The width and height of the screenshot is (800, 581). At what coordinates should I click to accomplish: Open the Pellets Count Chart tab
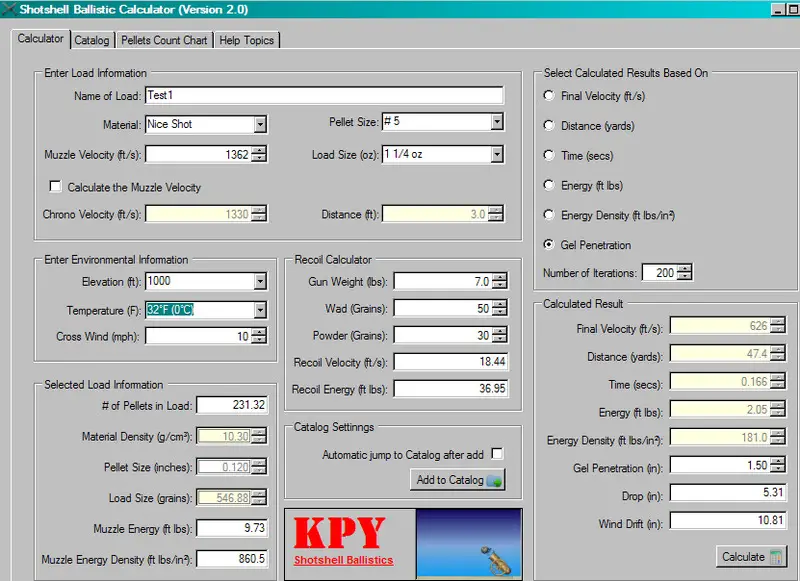pyautogui.click(x=165, y=40)
